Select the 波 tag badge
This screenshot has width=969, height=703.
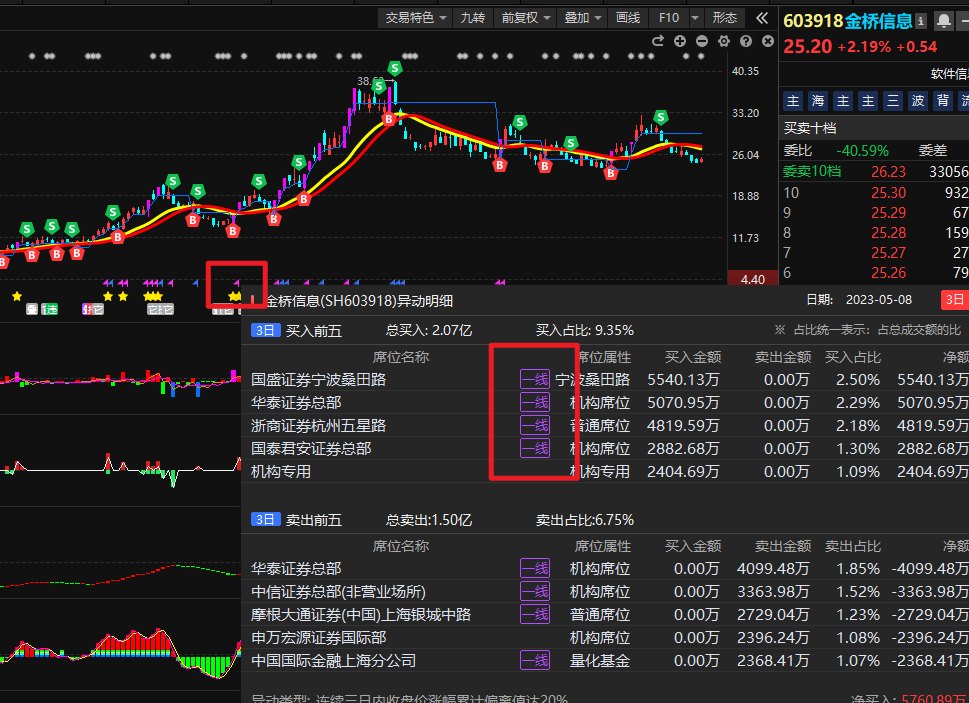pos(918,101)
